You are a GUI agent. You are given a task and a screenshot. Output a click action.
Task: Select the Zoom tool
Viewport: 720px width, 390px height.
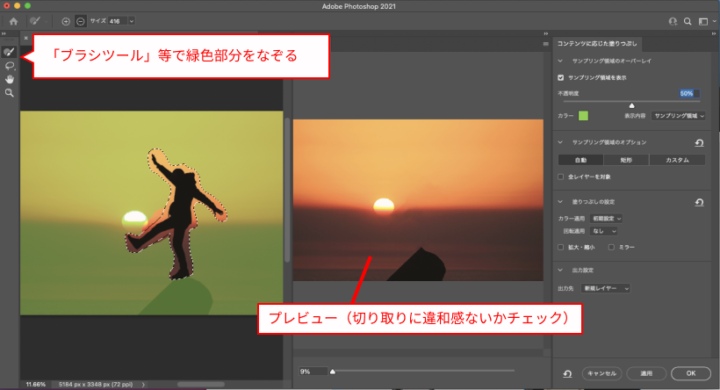point(9,93)
